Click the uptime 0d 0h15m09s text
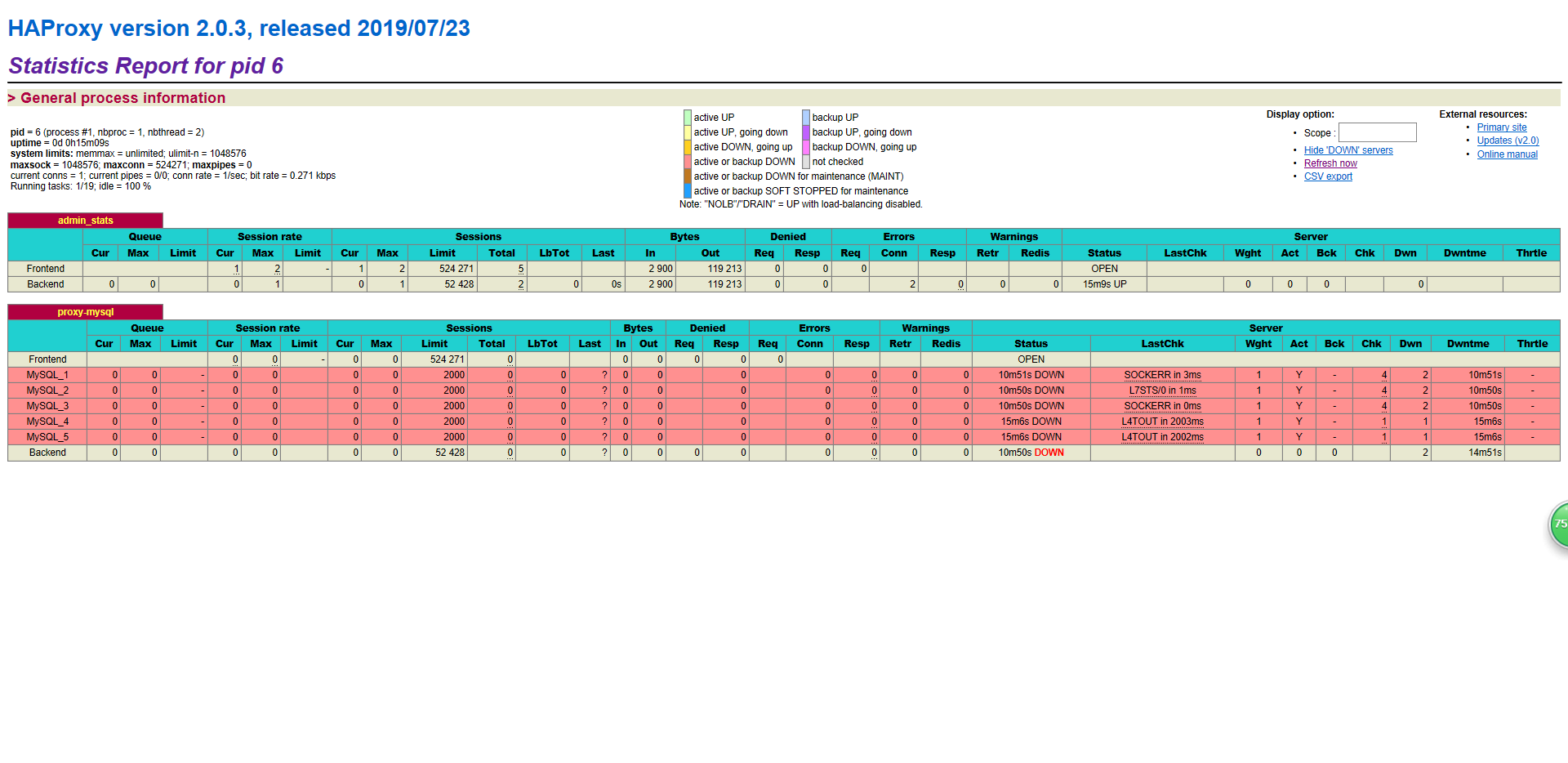The width and height of the screenshot is (1568, 763). [60, 143]
